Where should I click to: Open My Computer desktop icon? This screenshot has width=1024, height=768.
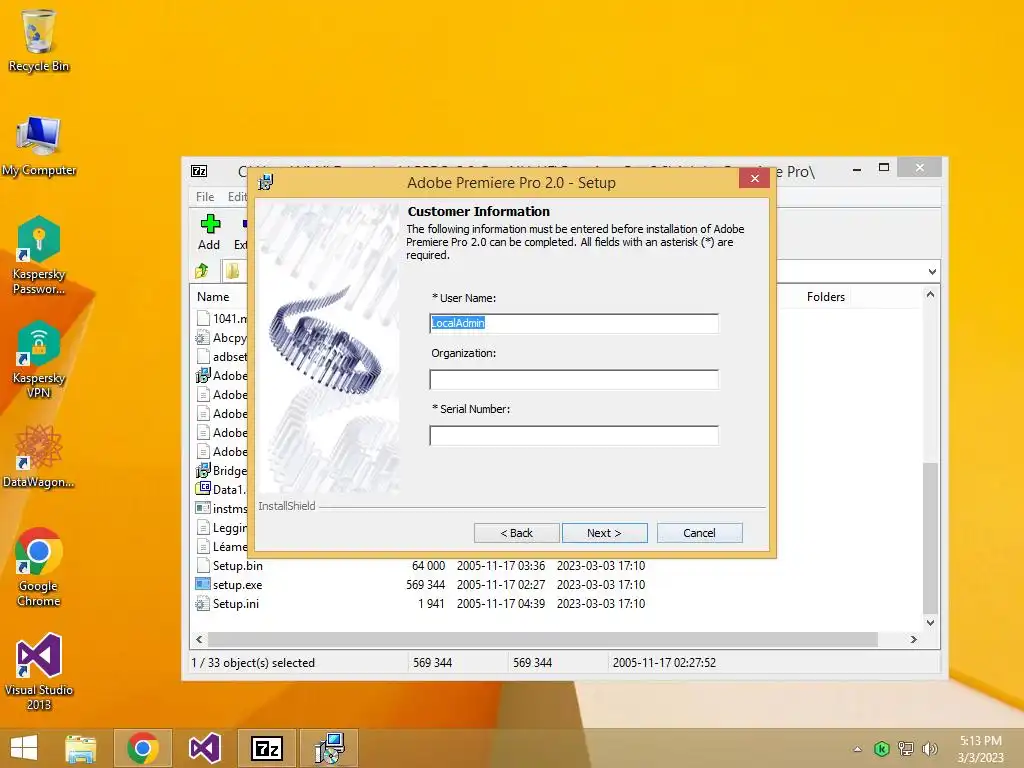coord(39,146)
